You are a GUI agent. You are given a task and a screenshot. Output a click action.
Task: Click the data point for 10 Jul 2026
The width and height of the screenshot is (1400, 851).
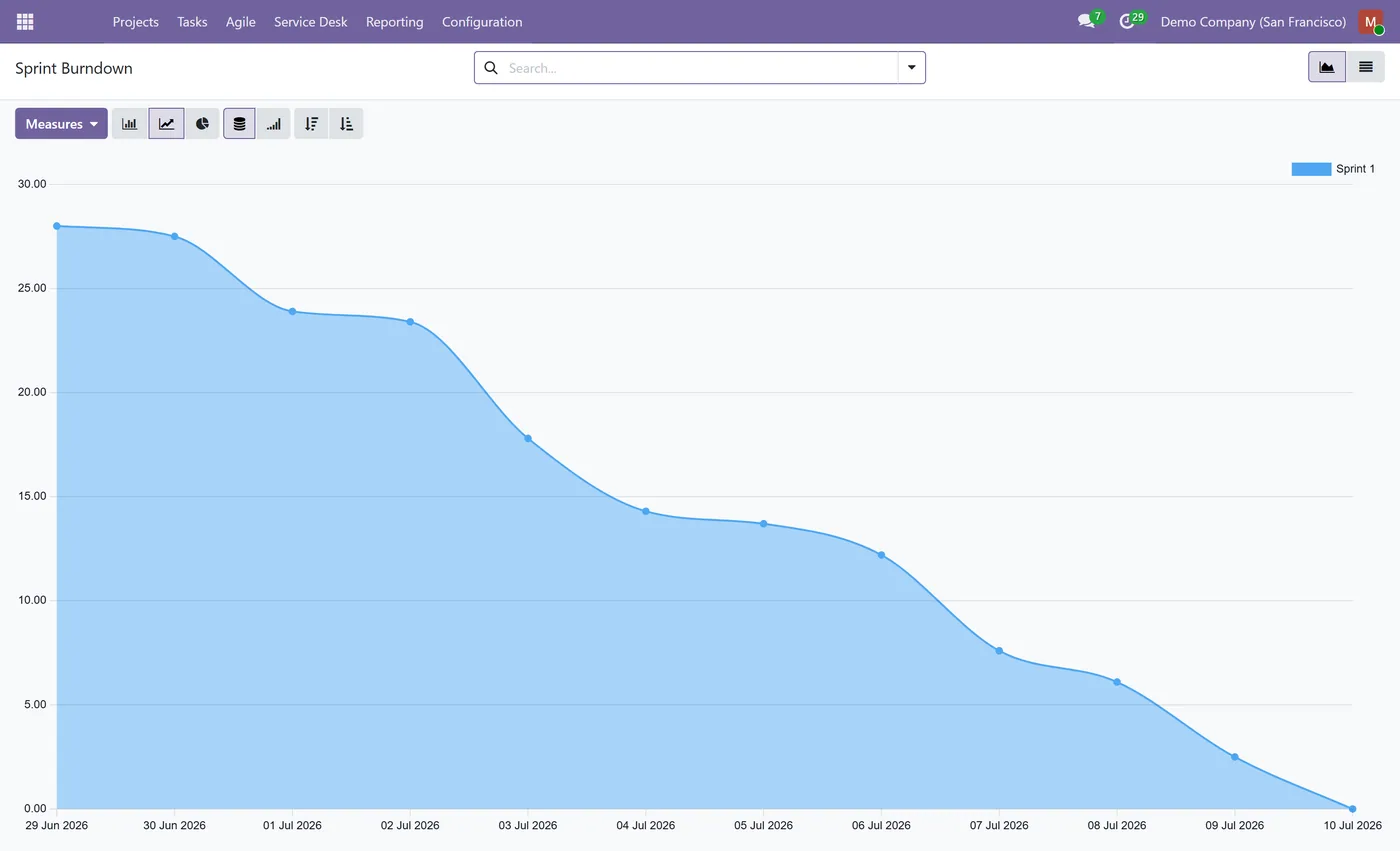point(1352,808)
